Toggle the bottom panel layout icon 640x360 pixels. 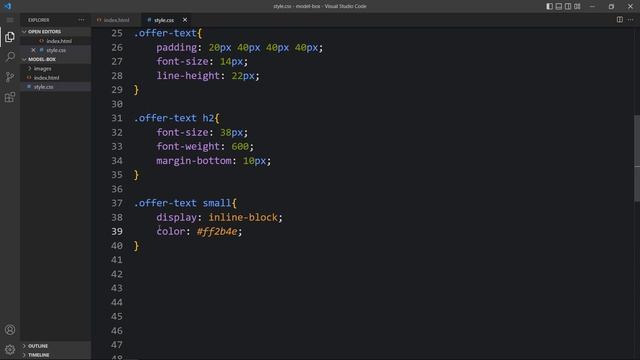(559, 6)
